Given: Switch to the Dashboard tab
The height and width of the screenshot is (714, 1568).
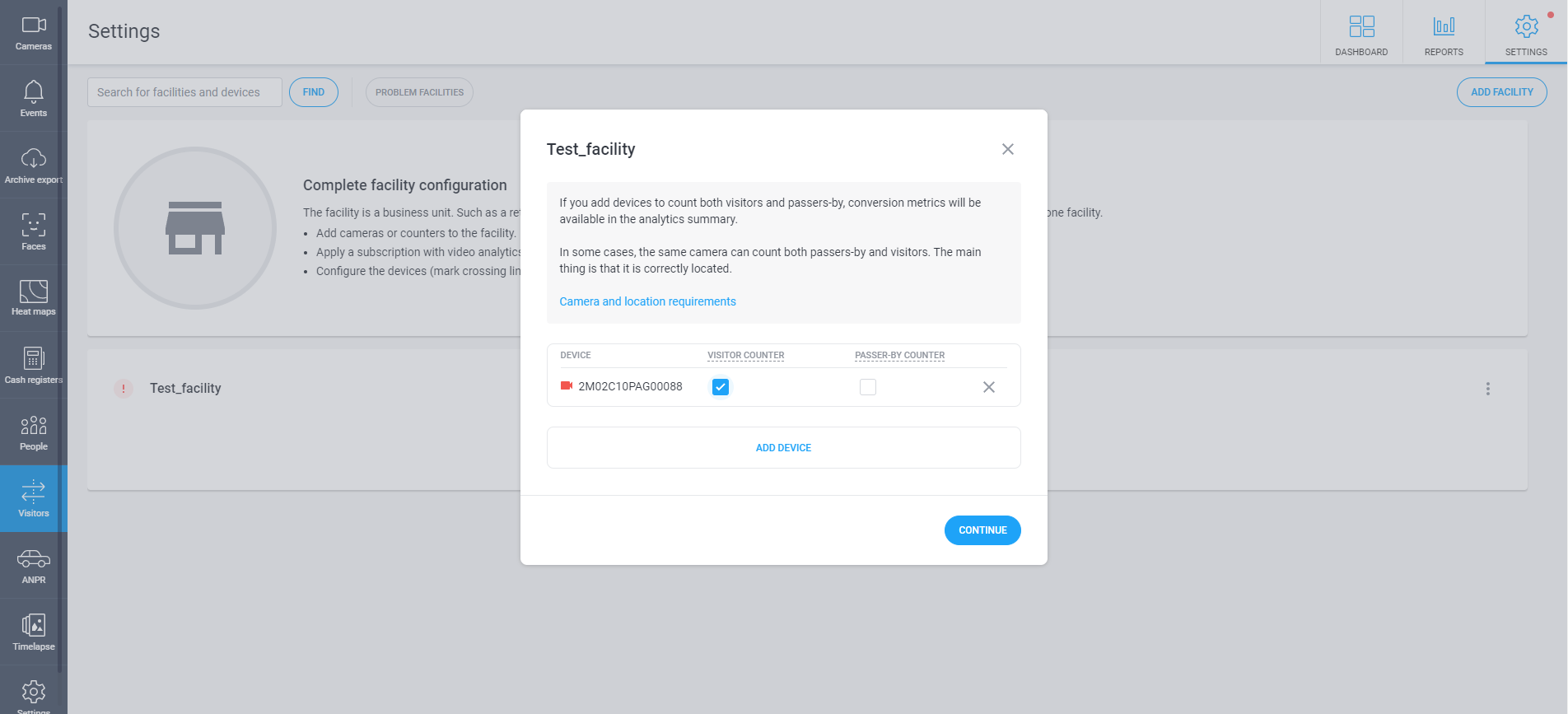Looking at the screenshot, I should coord(1361,33).
